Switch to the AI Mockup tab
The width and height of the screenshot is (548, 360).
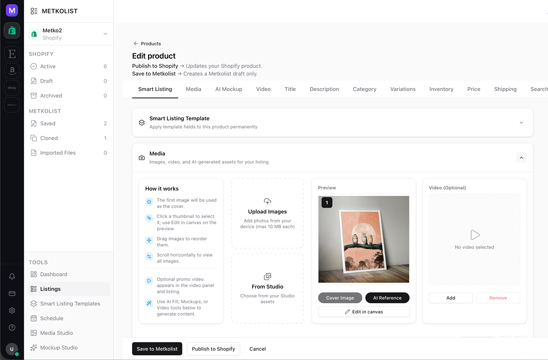coord(229,89)
